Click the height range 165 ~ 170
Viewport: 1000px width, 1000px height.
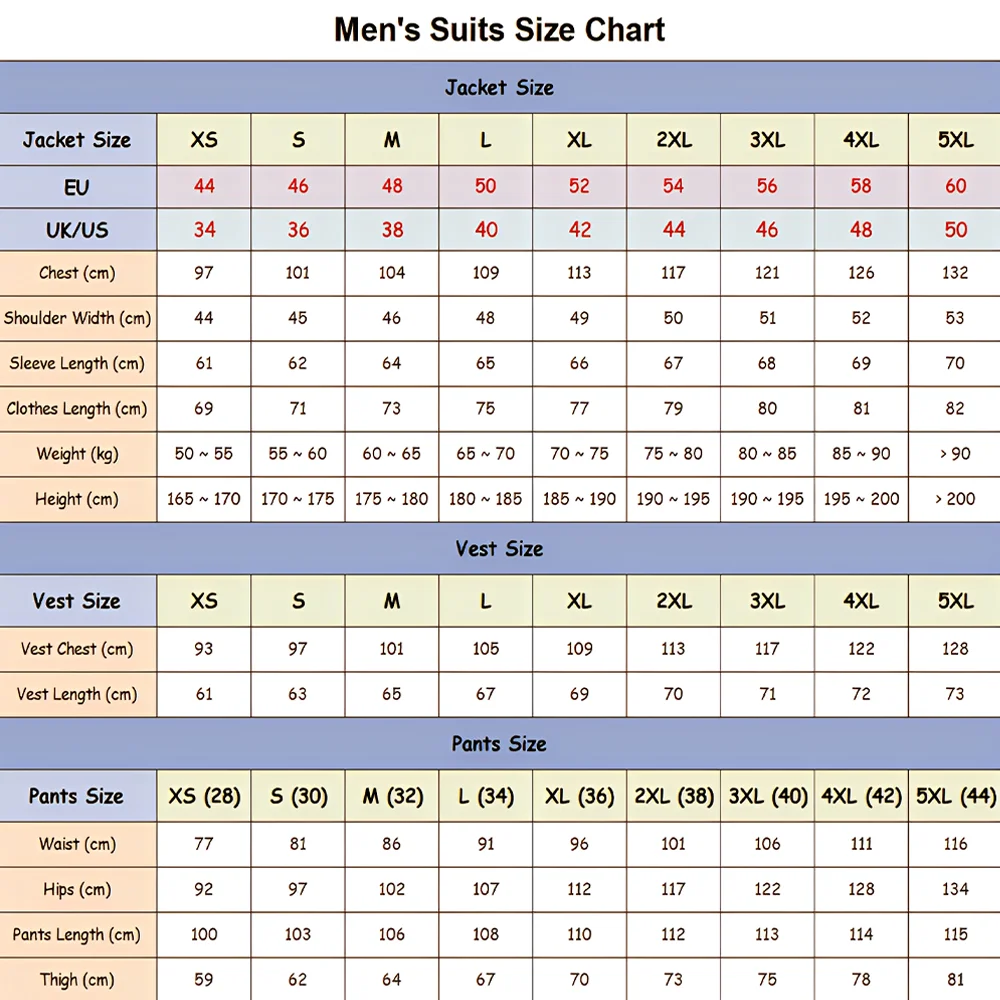pyautogui.click(x=204, y=499)
